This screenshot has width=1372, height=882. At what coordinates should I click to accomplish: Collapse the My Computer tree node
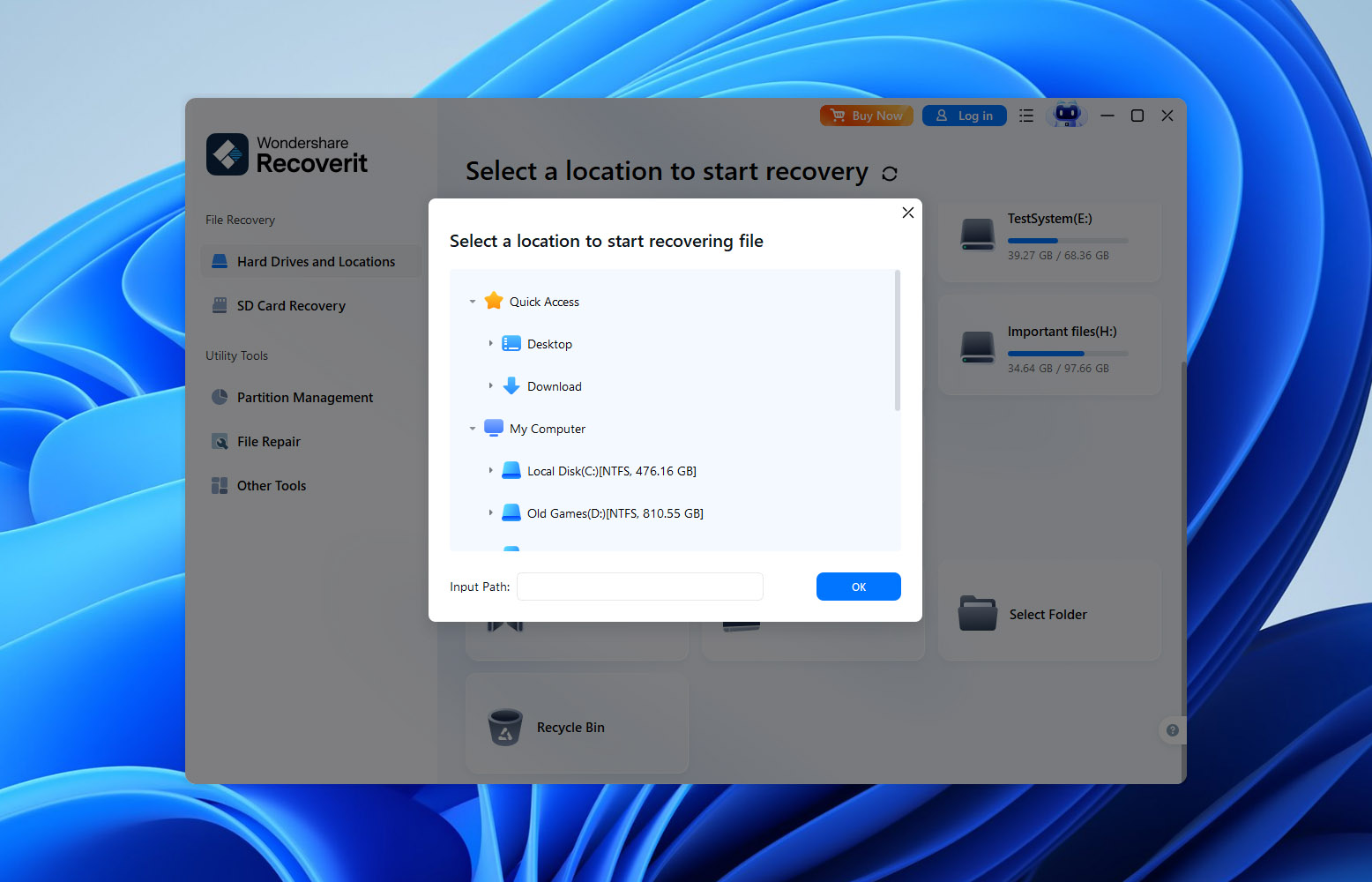(473, 429)
